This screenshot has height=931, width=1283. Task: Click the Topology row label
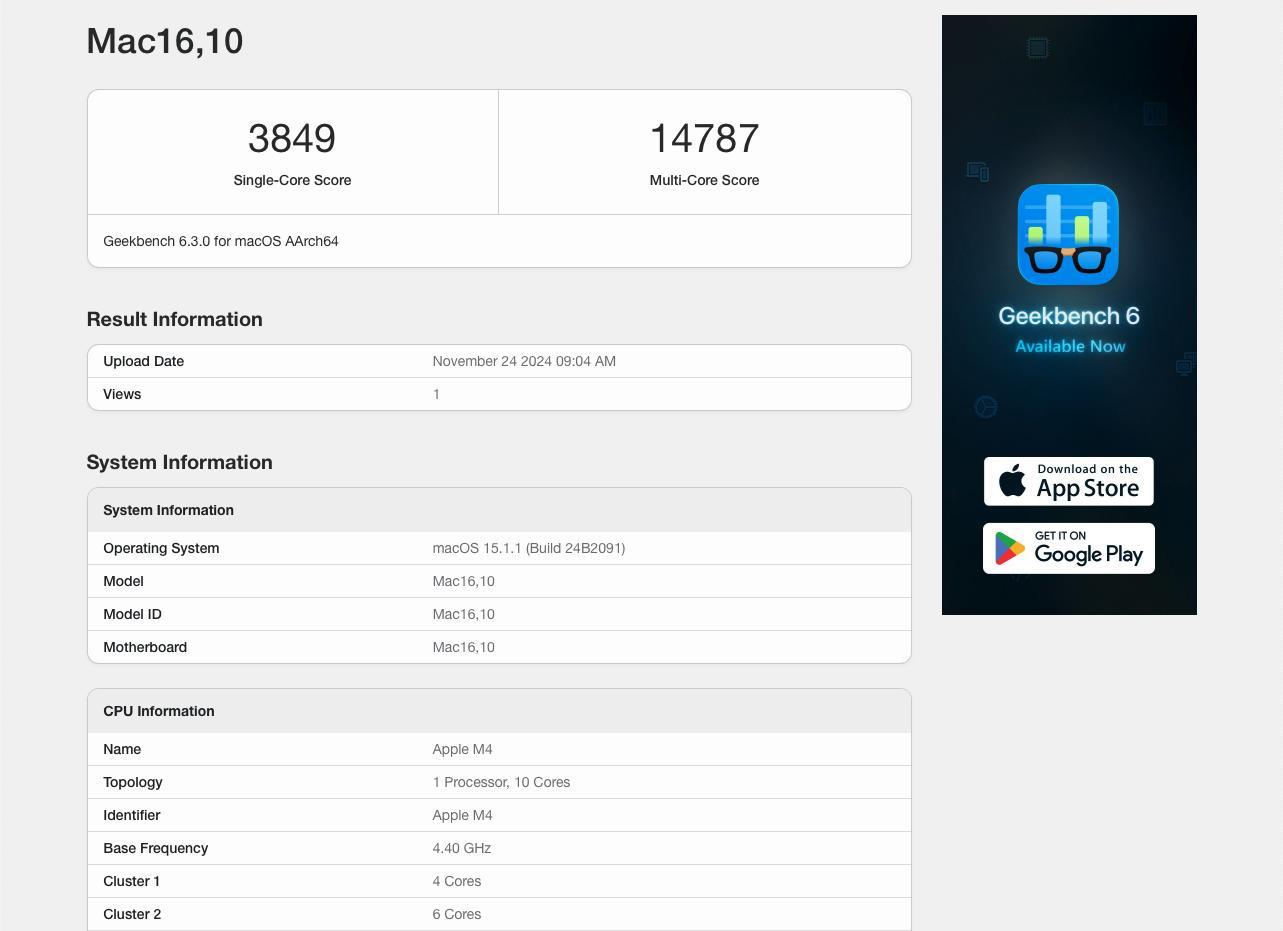click(x=133, y=782)
